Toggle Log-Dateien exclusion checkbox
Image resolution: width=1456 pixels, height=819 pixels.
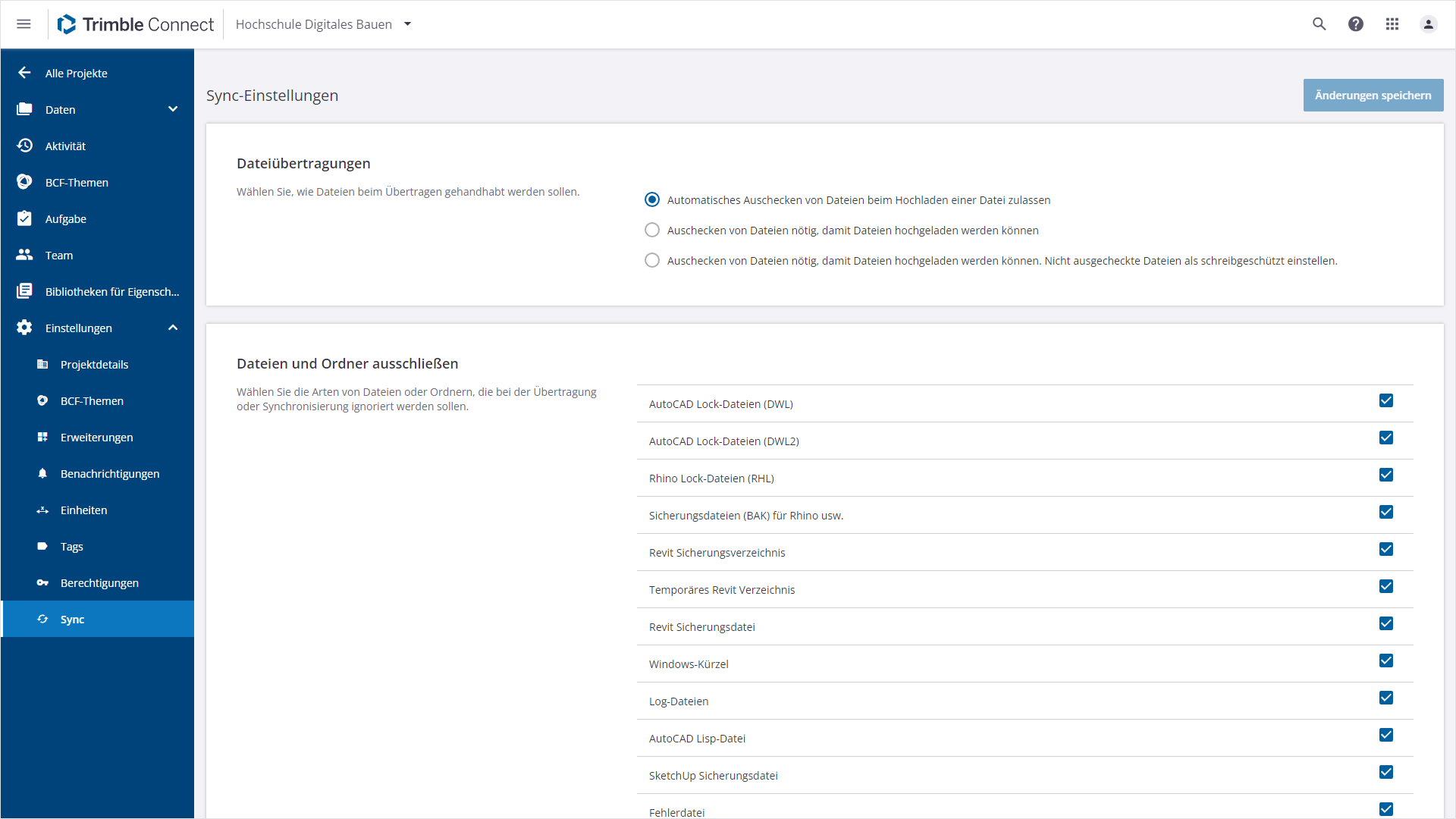point(1386,698)
